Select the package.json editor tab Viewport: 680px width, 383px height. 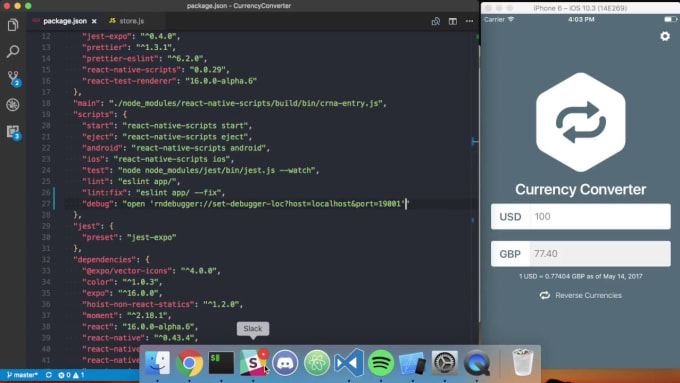65,21
